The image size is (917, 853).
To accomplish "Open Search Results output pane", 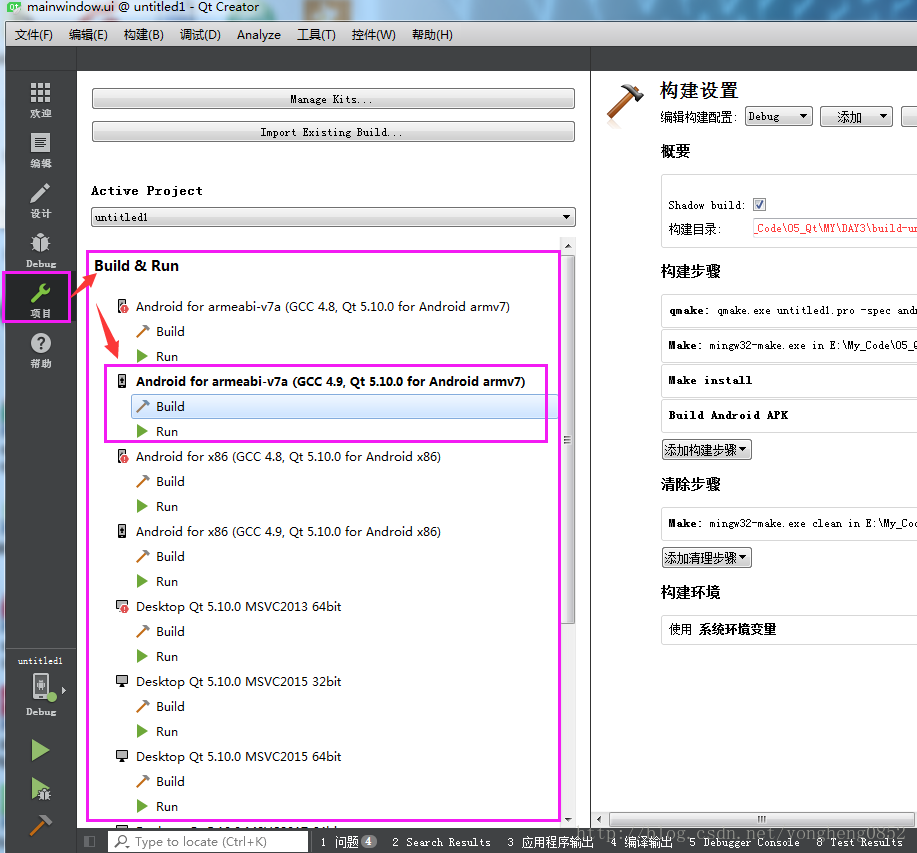I will point(442,841).
